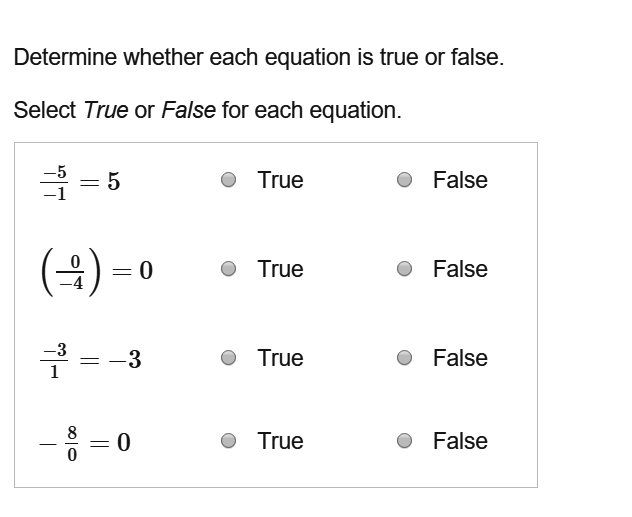Click the equation (0/-4) = 0
This screenshot has height=517, width=632.
click(97, 272)
